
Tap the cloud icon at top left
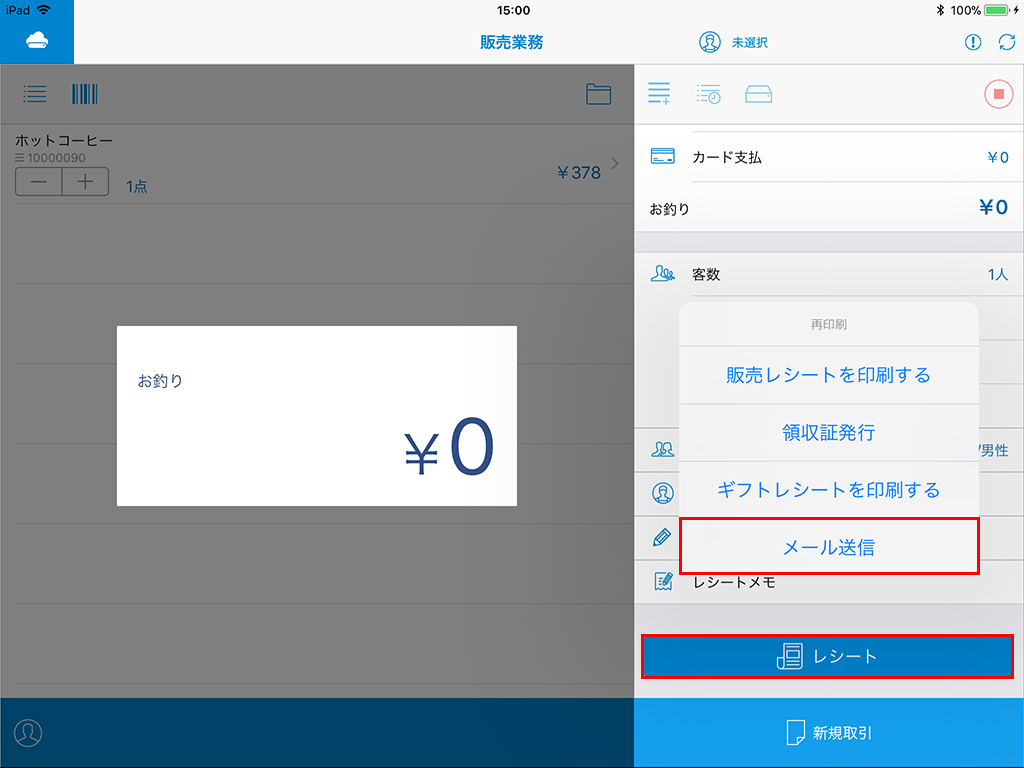tap(37, 40)
